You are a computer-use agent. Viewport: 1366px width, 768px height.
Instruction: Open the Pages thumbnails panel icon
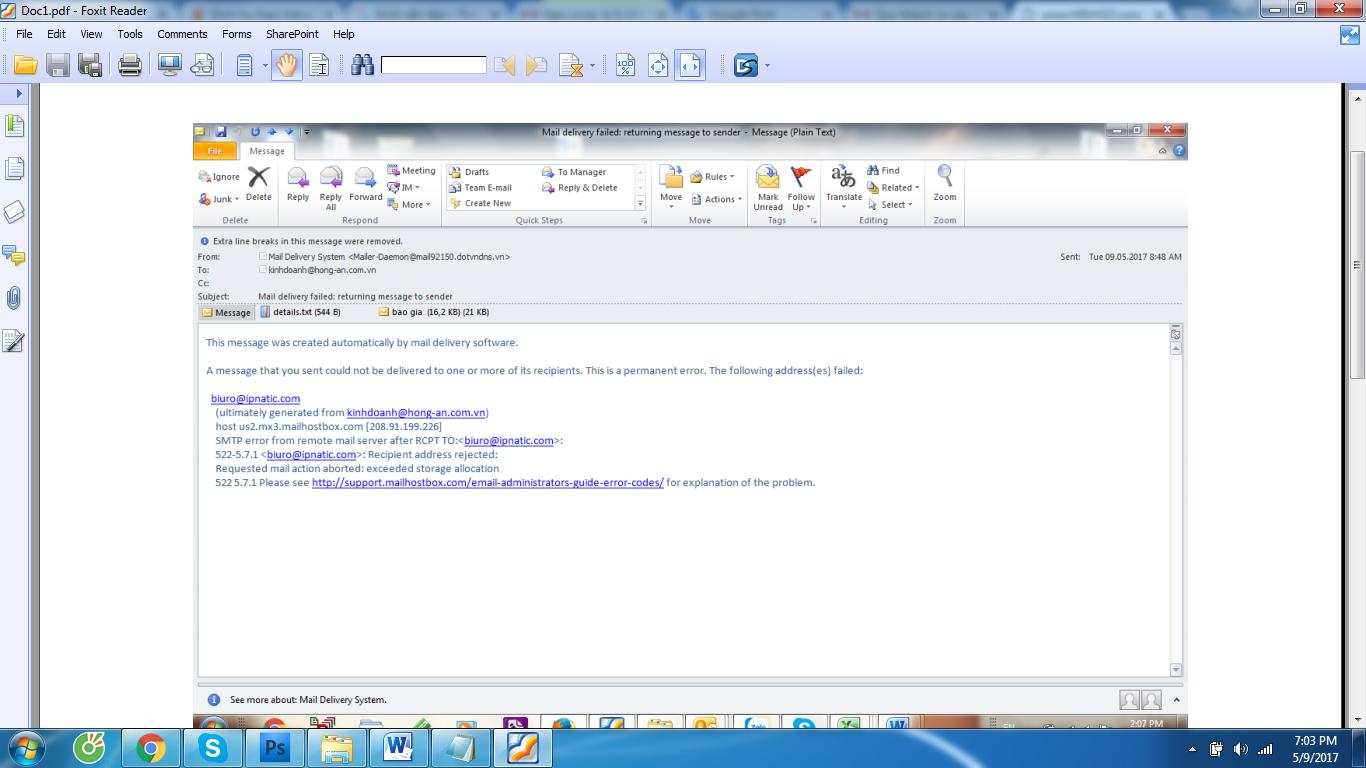click(x=14, y=169)
